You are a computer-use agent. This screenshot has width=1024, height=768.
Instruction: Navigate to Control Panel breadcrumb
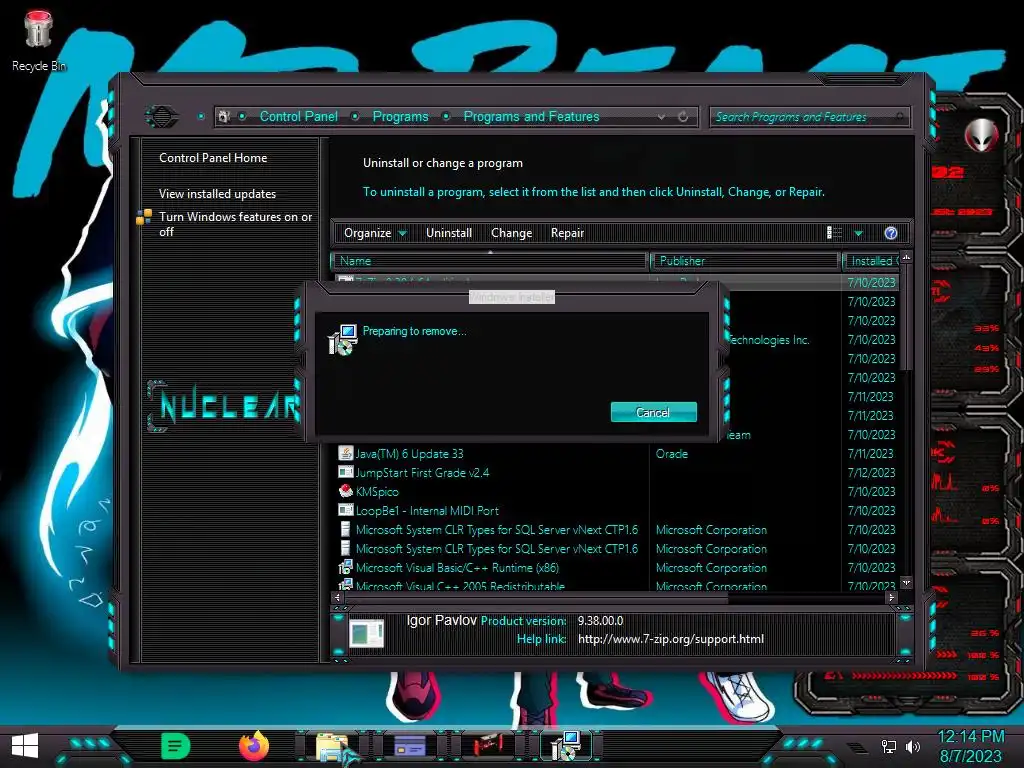coord(298,116)
